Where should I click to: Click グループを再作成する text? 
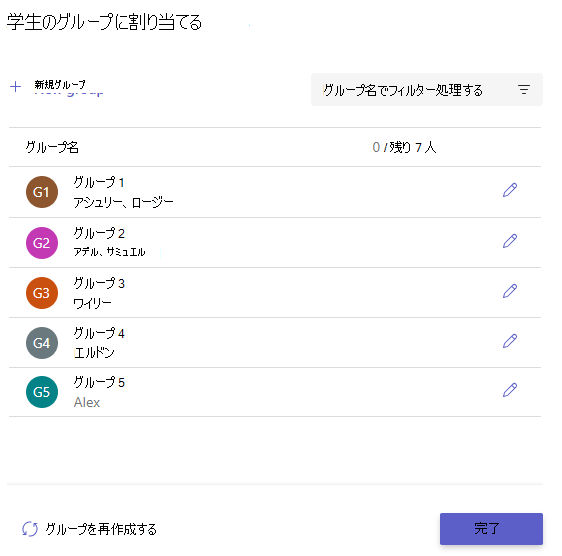(101, 529)
